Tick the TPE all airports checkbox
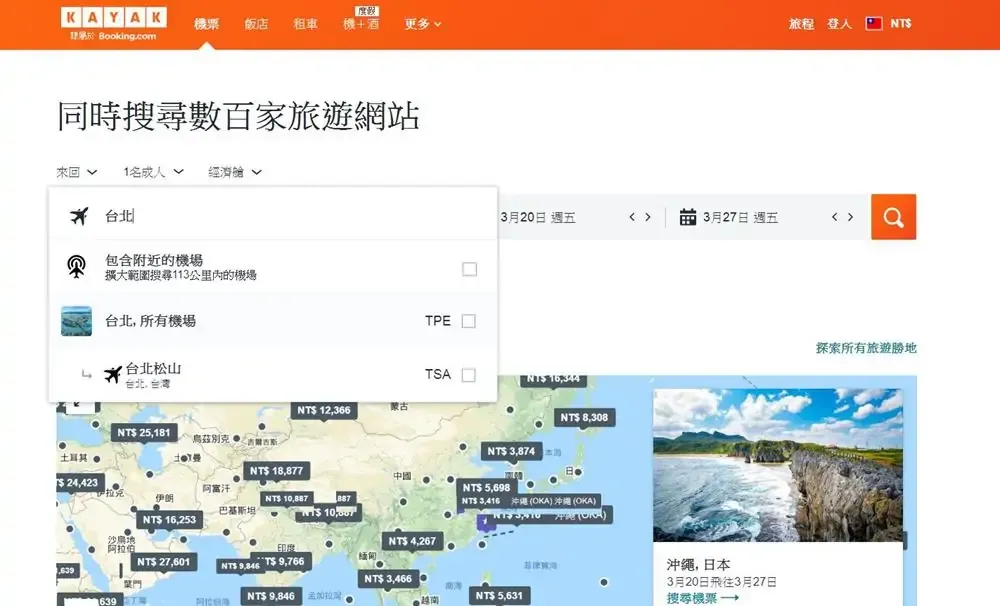 coord(469,321)
